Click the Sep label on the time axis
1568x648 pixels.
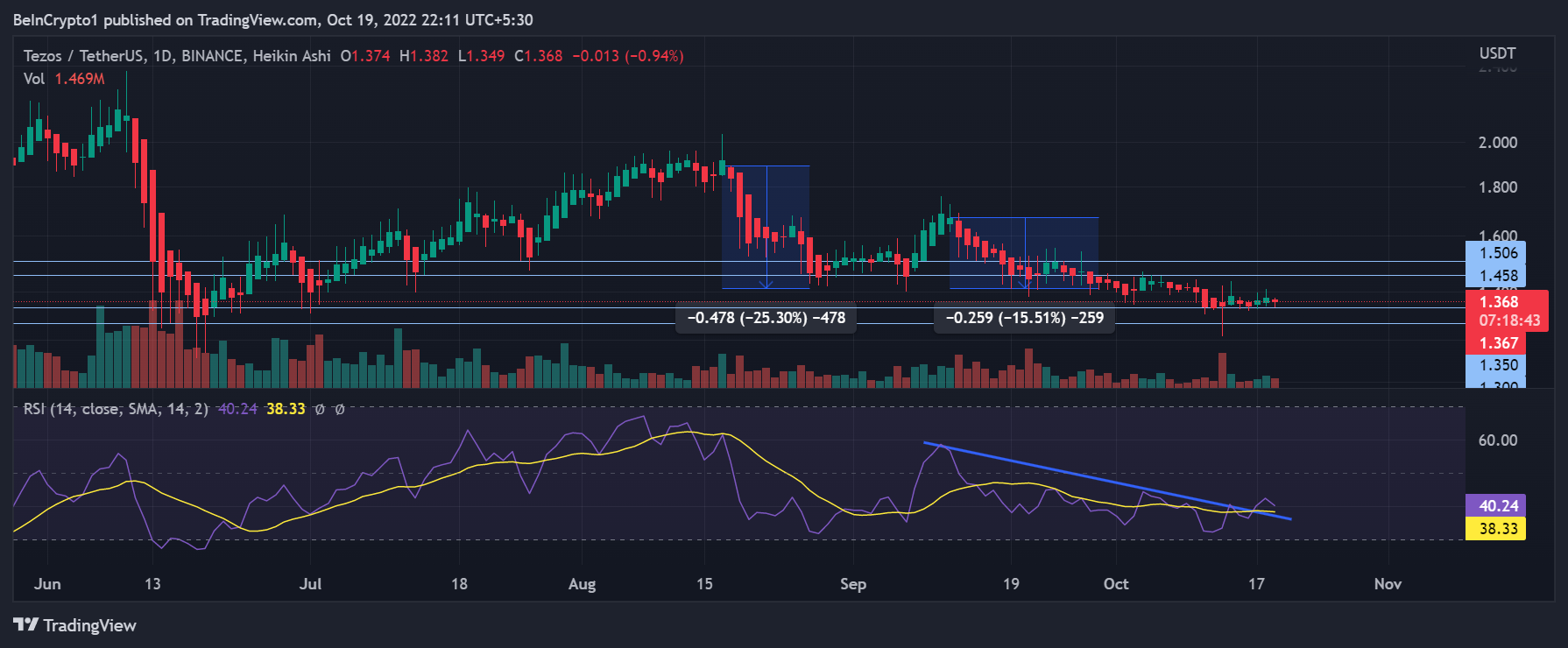[852, 584]
